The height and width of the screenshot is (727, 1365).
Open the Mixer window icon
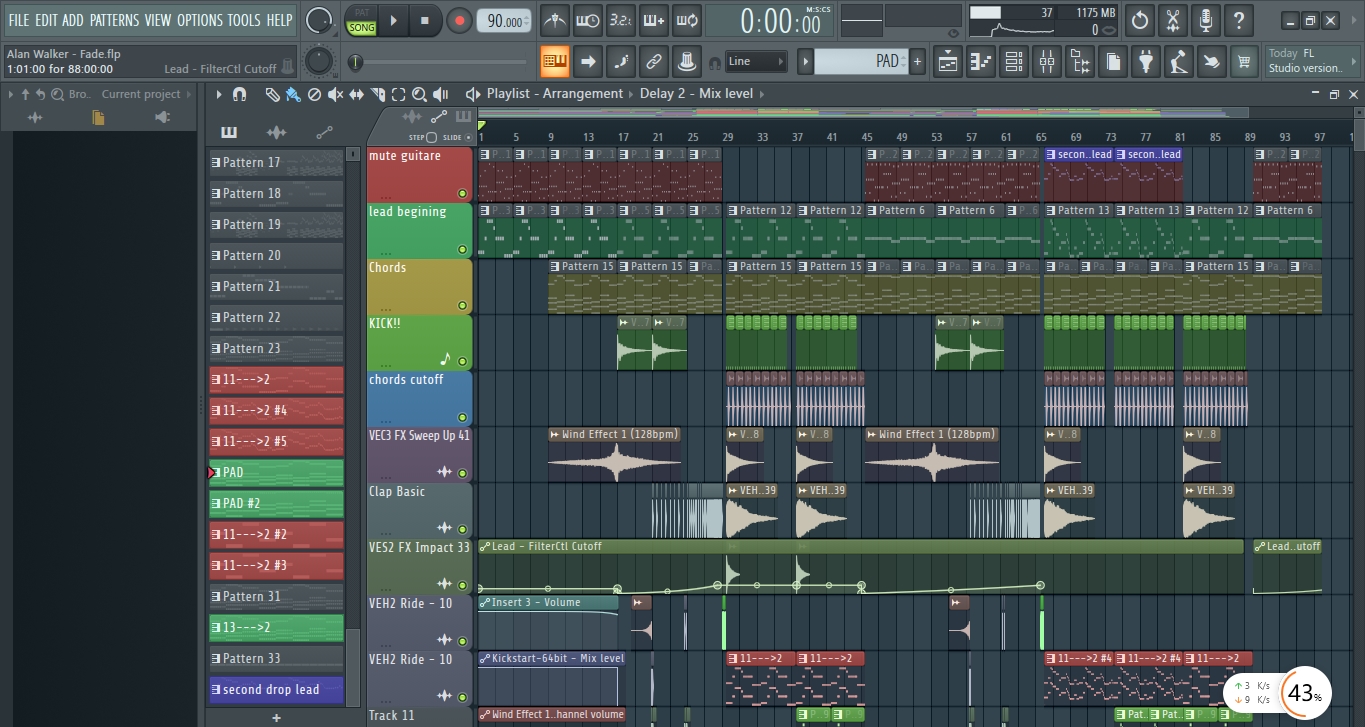click(x=1047, y=62)
